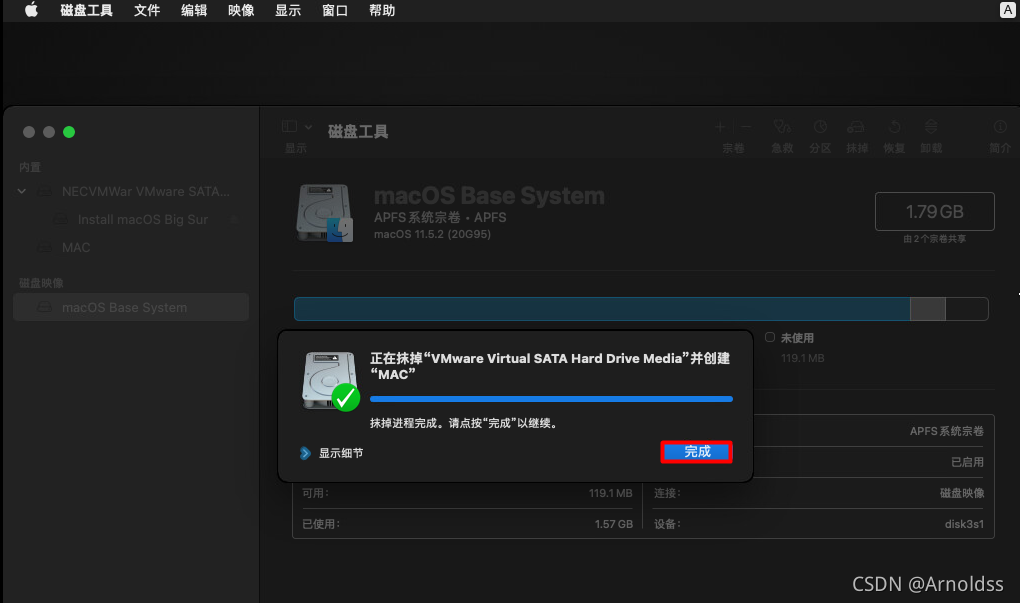This screenshot has width=1020, height=603.
Task: Open the 文件 menu
Action: click(x=147, y=10)
